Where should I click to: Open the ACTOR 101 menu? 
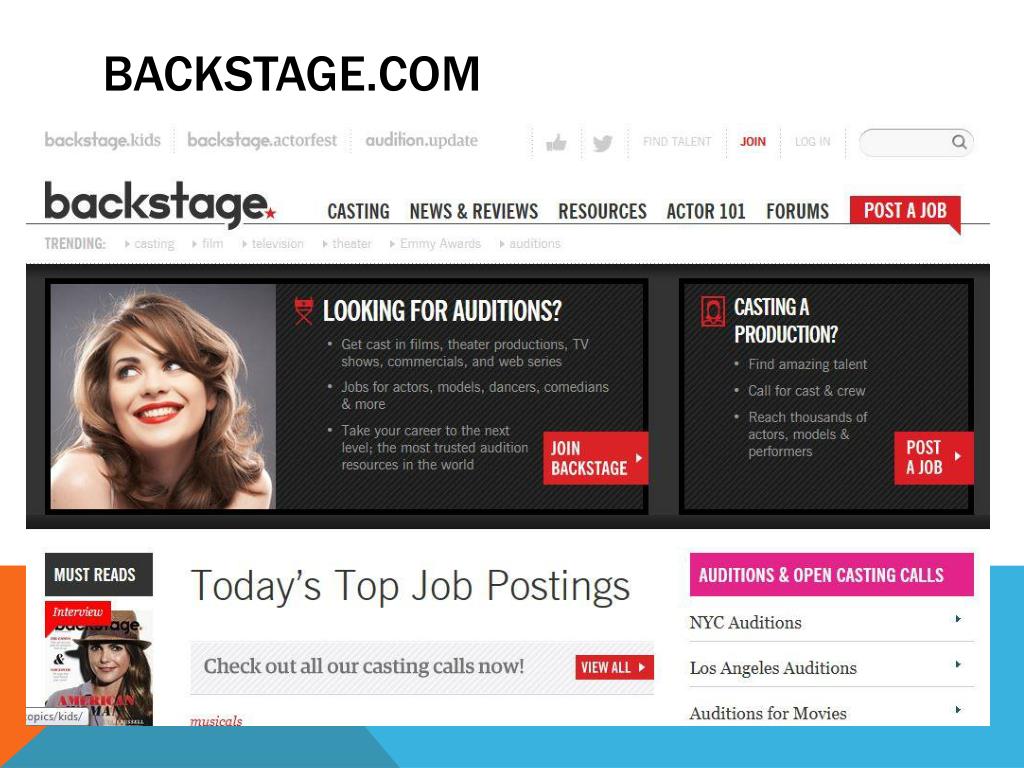click(706, 212)
